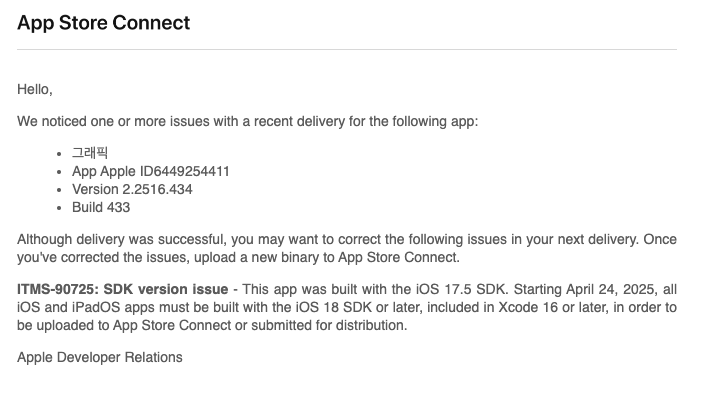Click the Build 433 bullet
This screenshot has height=400, width=713.
(x=101, y=207)
